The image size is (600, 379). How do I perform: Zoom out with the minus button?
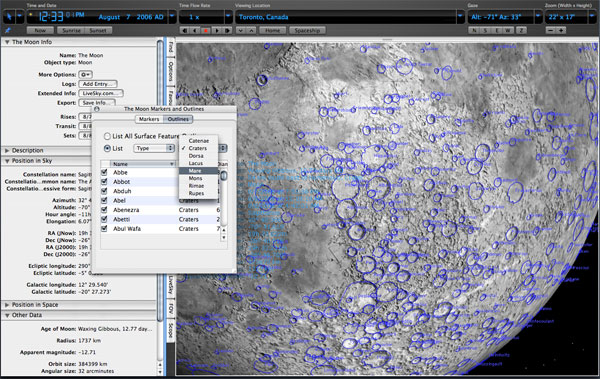click(x=551, y=31)
